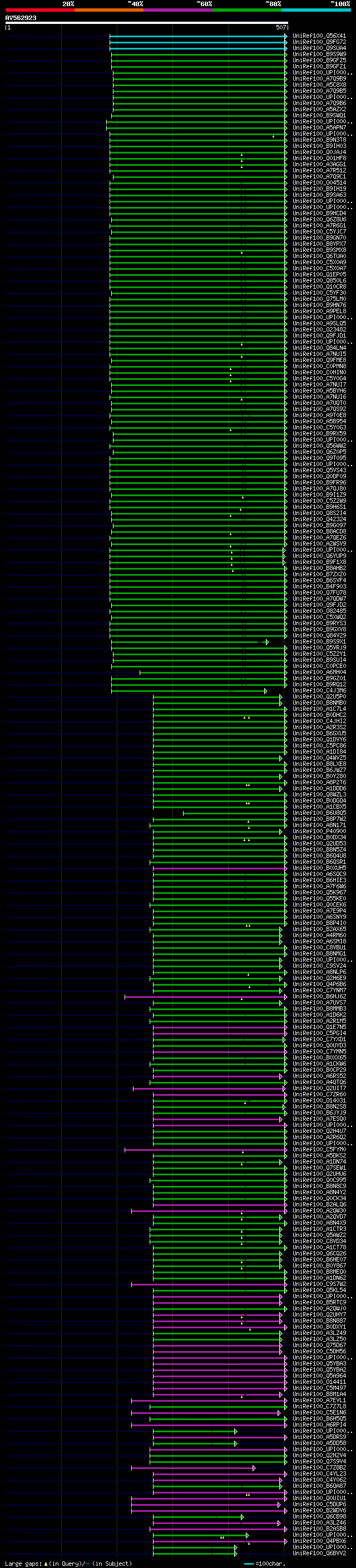The width and height of the screenshot is (356, 1568).
Task: Click the ~60% purple identity legend segment
Action: 177,10
